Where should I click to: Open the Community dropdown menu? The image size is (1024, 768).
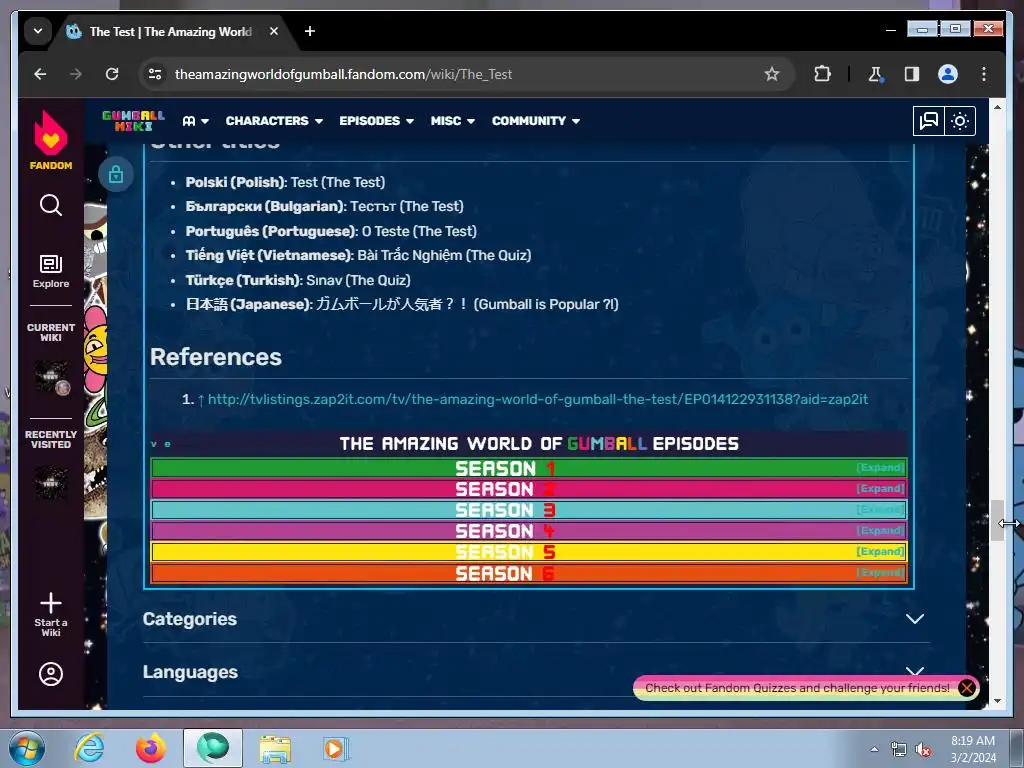[536, 121]
